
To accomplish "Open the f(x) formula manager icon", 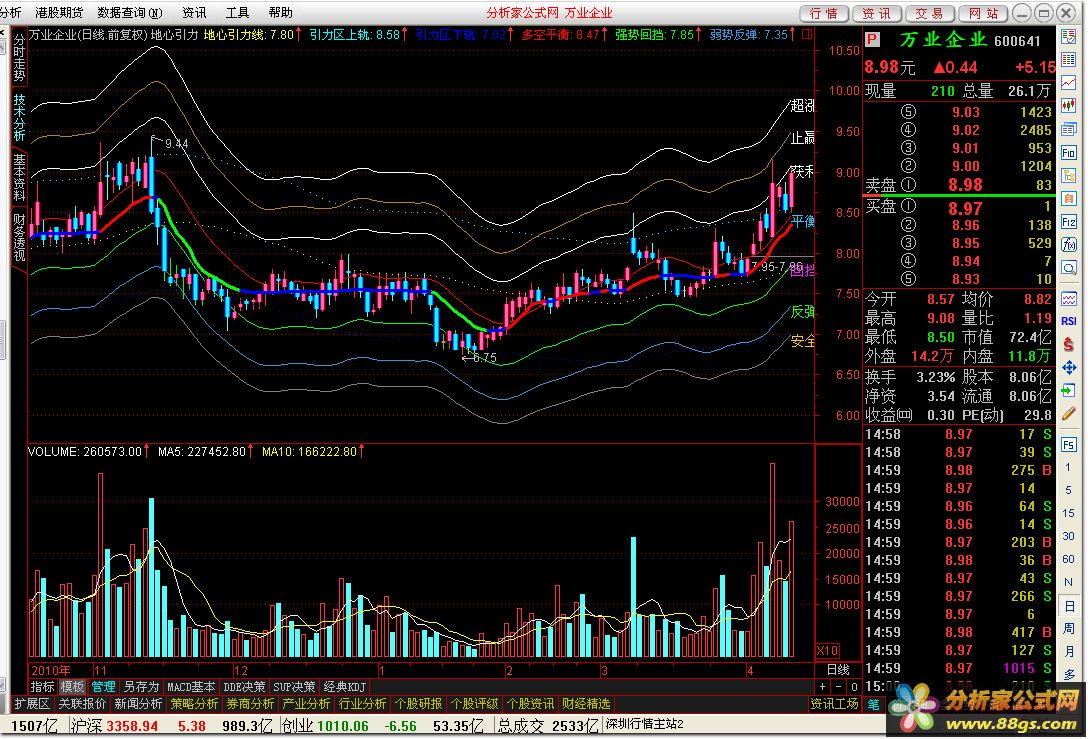I will click(x=1069, y=244).
